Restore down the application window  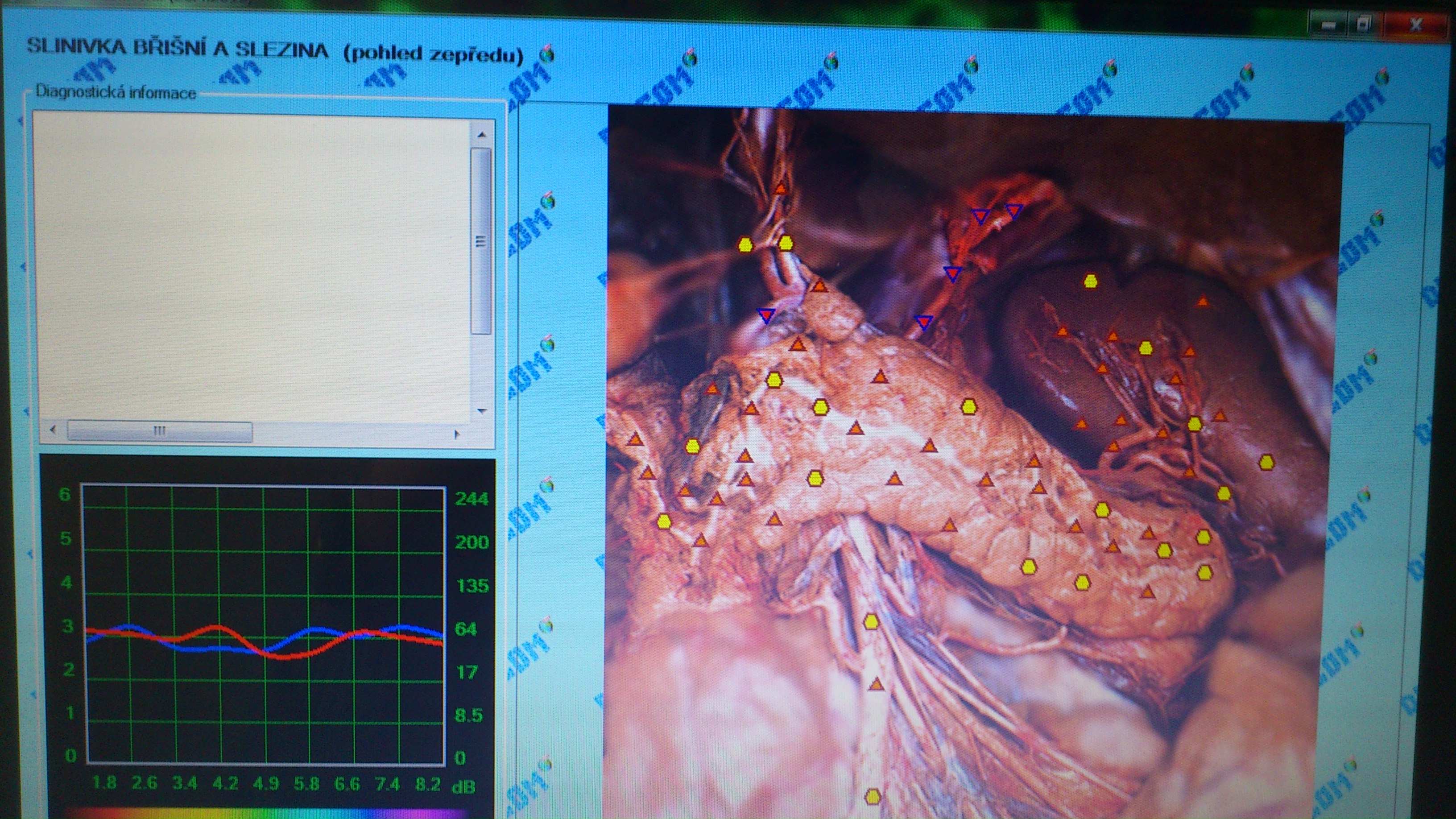pyautogui.click(x=1363, y=25)
